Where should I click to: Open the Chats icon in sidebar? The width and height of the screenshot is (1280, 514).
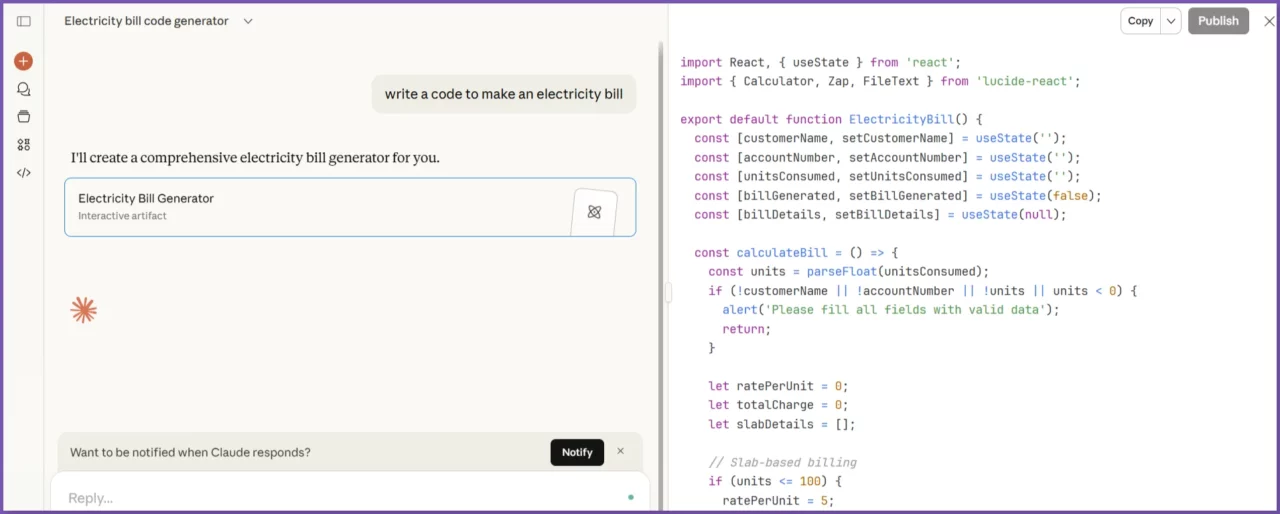pyautogui.click(x=24, y=89)
